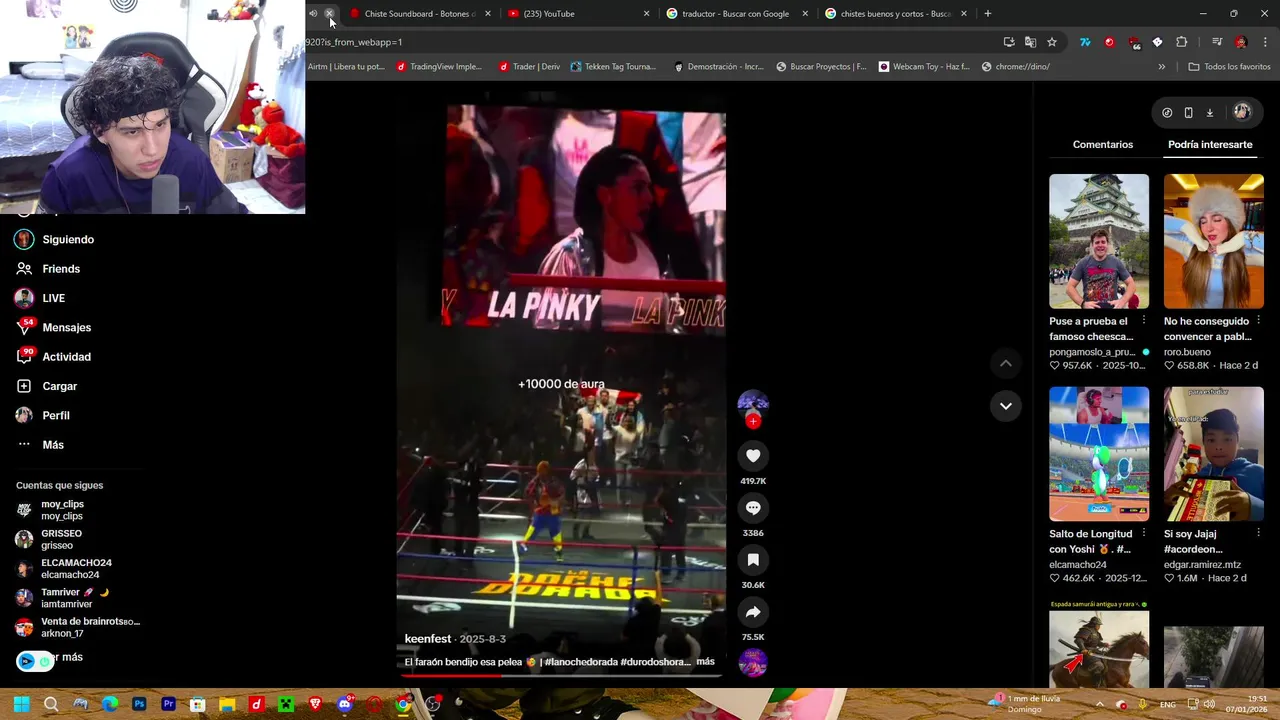Screen dimensions: 1280x720
Task: Go to previous video with up chevron
Action: (1006, 364)
